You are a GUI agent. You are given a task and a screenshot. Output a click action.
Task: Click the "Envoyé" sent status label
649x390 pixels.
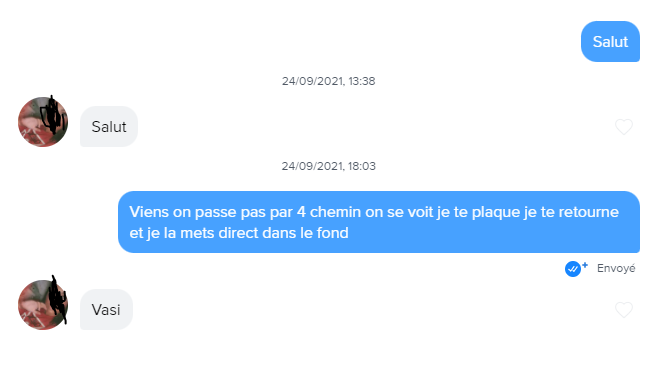tap(616, 269)
